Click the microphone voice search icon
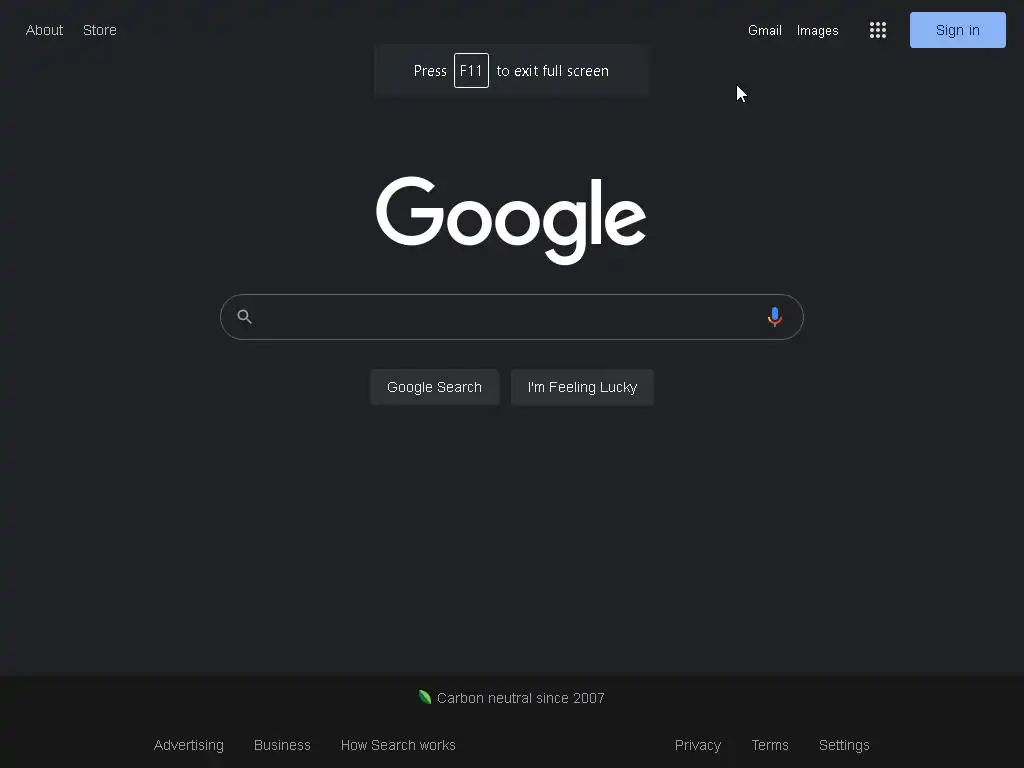 click(775, 317)
